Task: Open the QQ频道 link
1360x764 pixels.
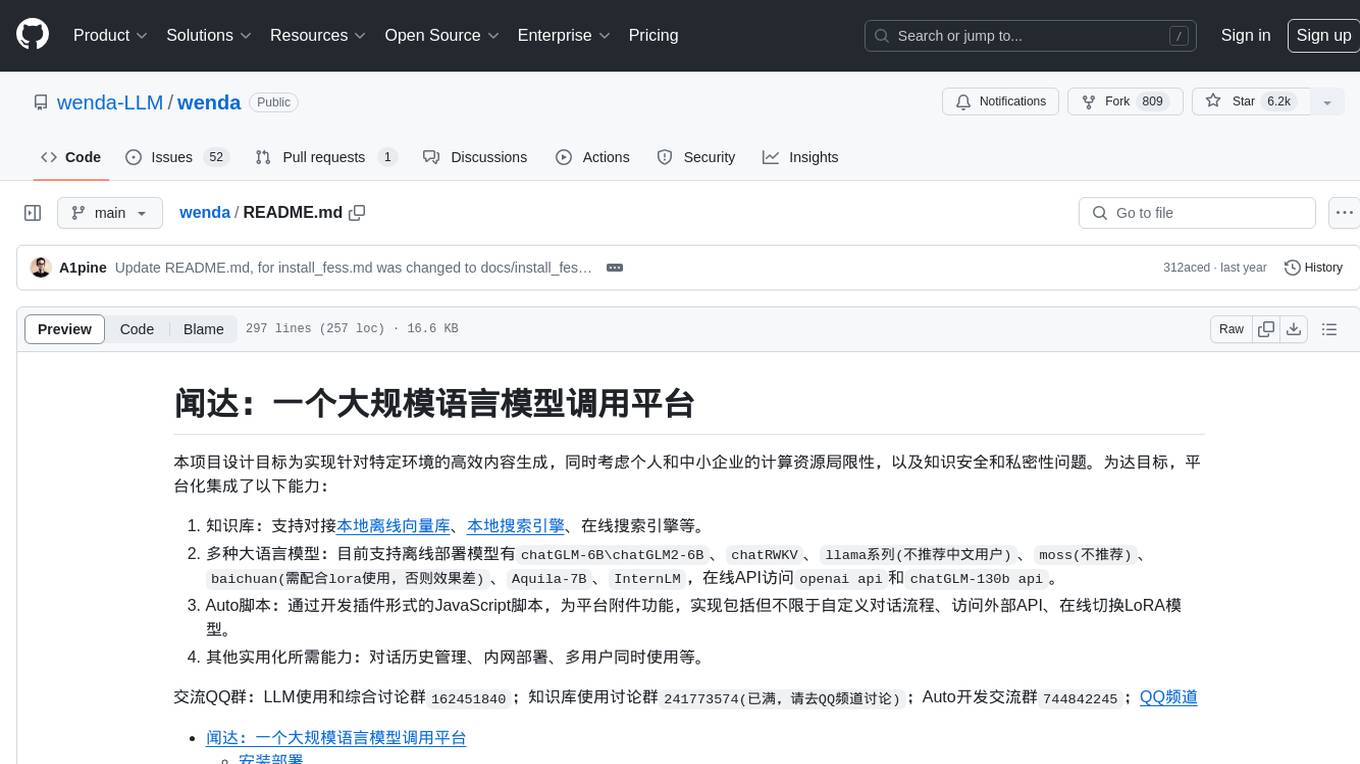Action: tap(1168, 697)
